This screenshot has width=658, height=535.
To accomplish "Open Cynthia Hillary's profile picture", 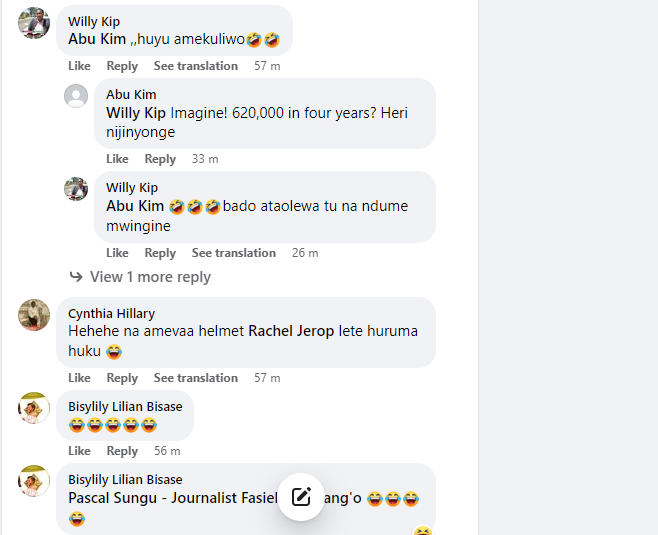I will pos(34,315).
